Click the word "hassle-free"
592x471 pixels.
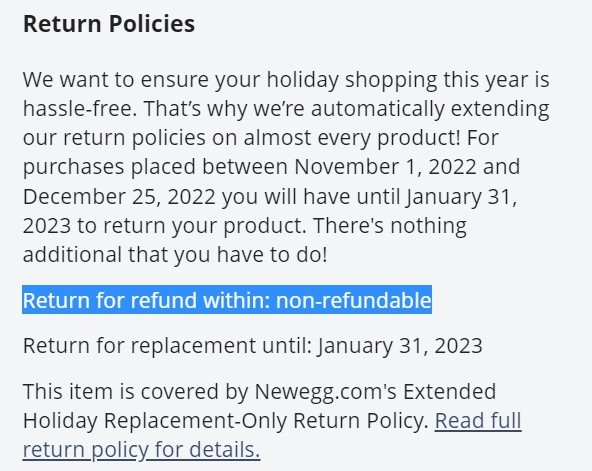point(78,109)
